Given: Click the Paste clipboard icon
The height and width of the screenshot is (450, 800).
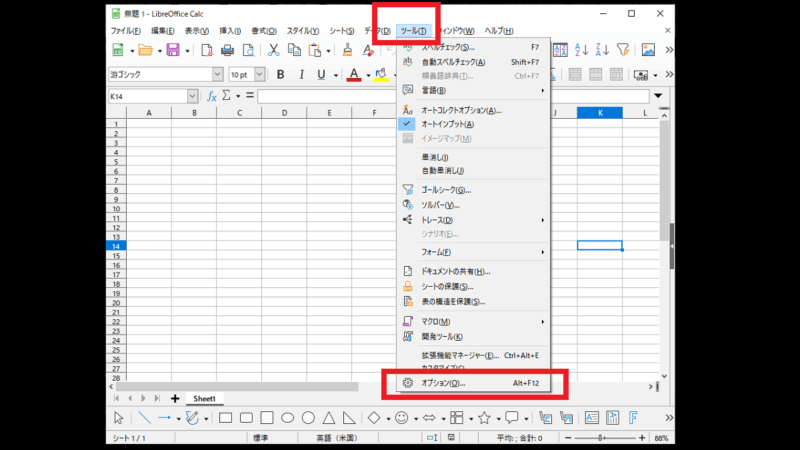Looking at the screenshot, I should click(315, 50).
